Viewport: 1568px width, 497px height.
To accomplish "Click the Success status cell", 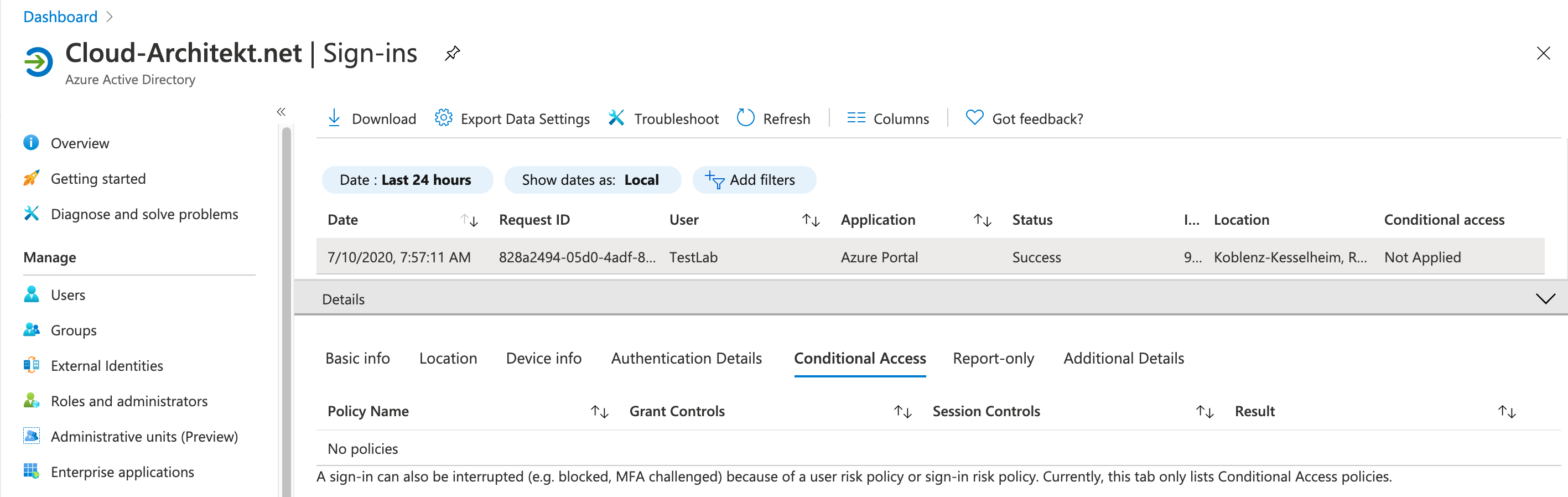I will 1036,257.
